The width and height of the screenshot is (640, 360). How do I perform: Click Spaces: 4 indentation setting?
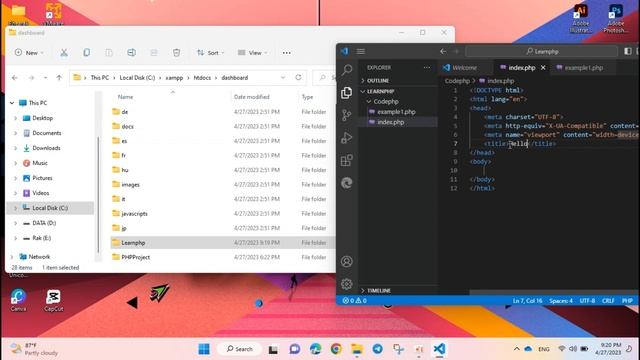561,301
